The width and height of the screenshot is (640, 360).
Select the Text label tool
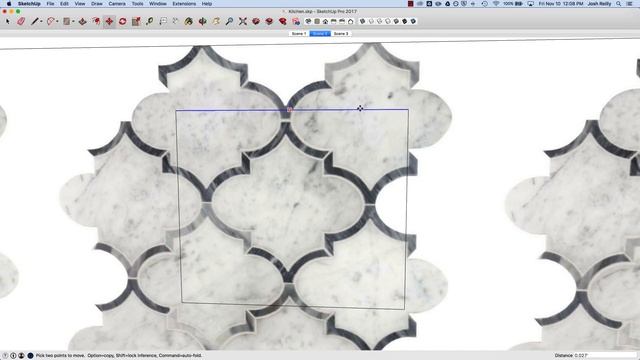163,21
